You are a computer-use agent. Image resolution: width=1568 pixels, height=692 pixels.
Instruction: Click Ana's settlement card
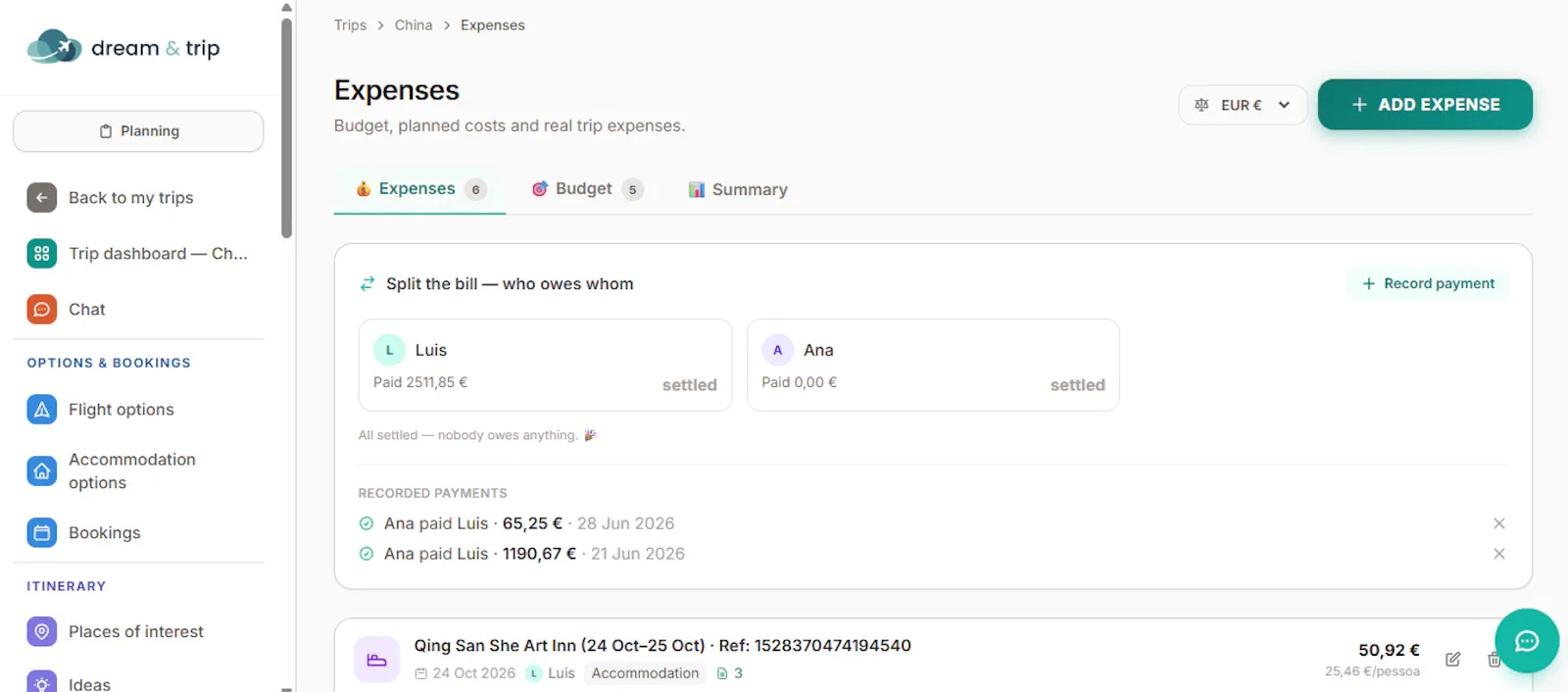click(933, 365)
